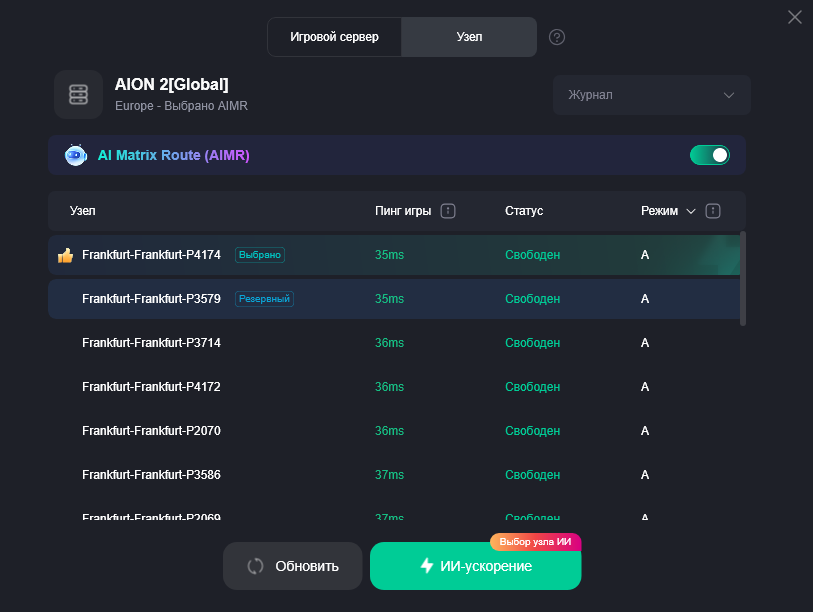Image resolution: width=813 pixels, height=612 pixels.
Task: Click the Выбрано tag on P4174
Action: pyautogui.click(x=260, y=255)
